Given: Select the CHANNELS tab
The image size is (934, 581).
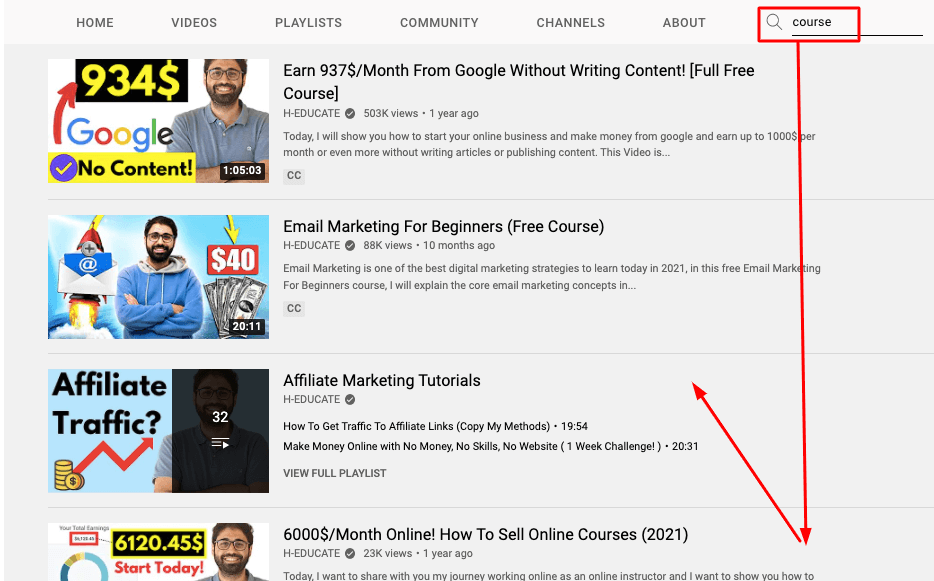Looking at the screenshot, I should [x=571, y=23].
